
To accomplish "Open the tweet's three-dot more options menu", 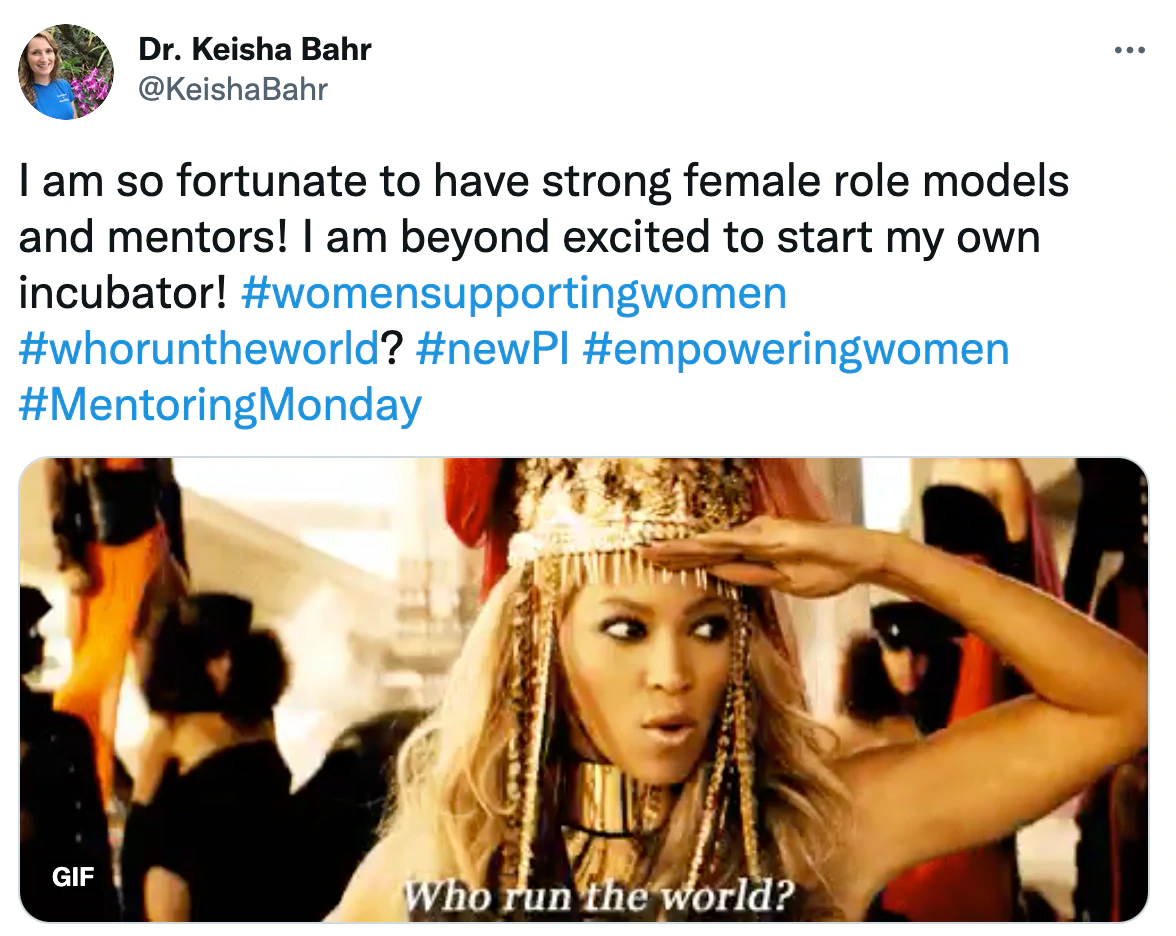I will point(1128,50).
